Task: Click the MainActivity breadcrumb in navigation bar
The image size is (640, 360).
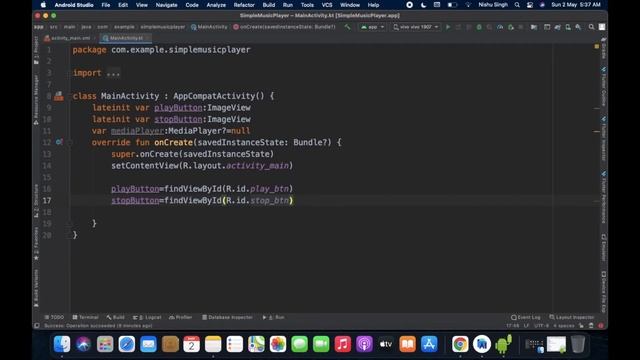Action: coord(209,27)
